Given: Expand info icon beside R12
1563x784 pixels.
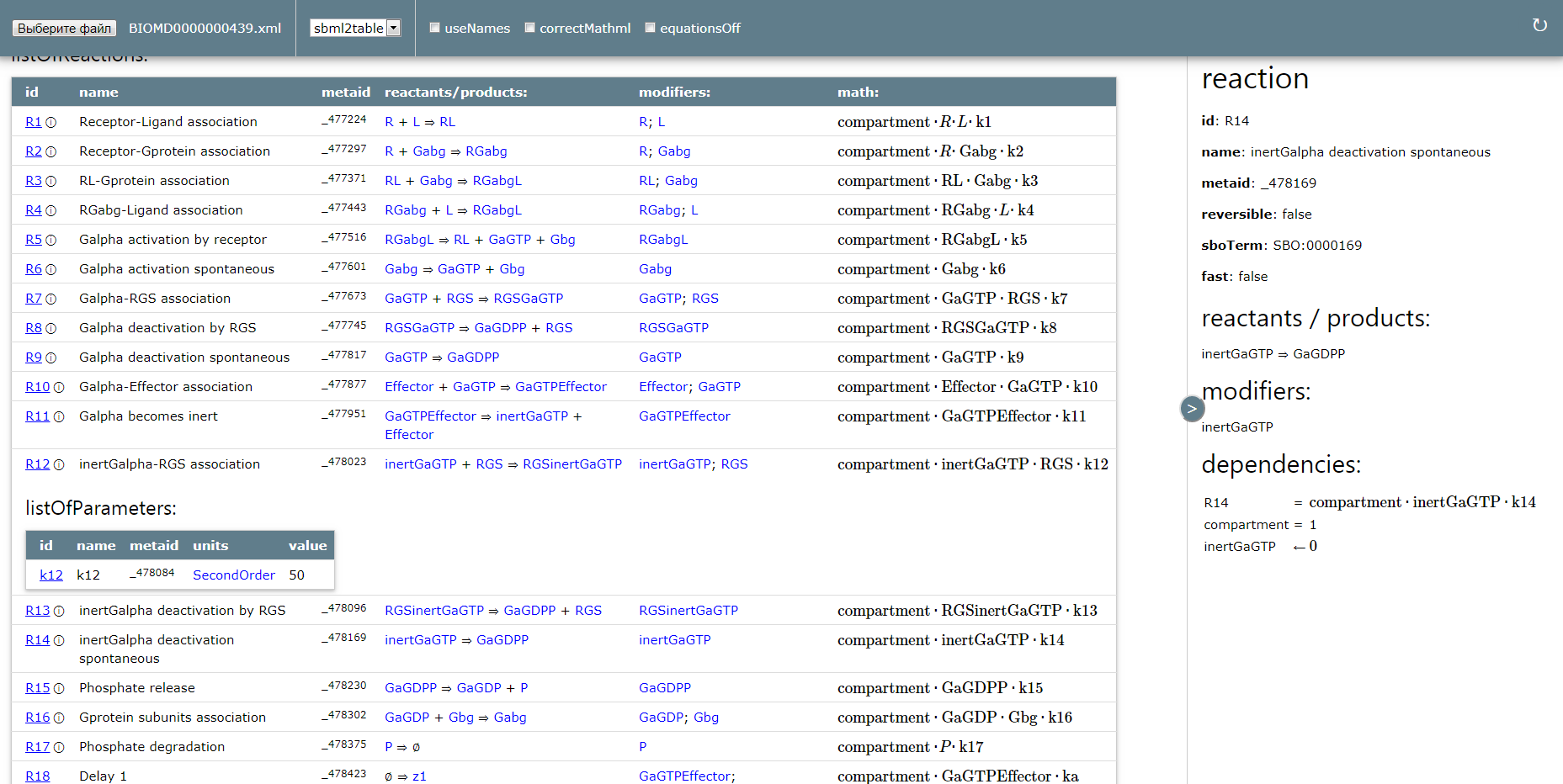Looking at the screenshot, I should point(59,464).
